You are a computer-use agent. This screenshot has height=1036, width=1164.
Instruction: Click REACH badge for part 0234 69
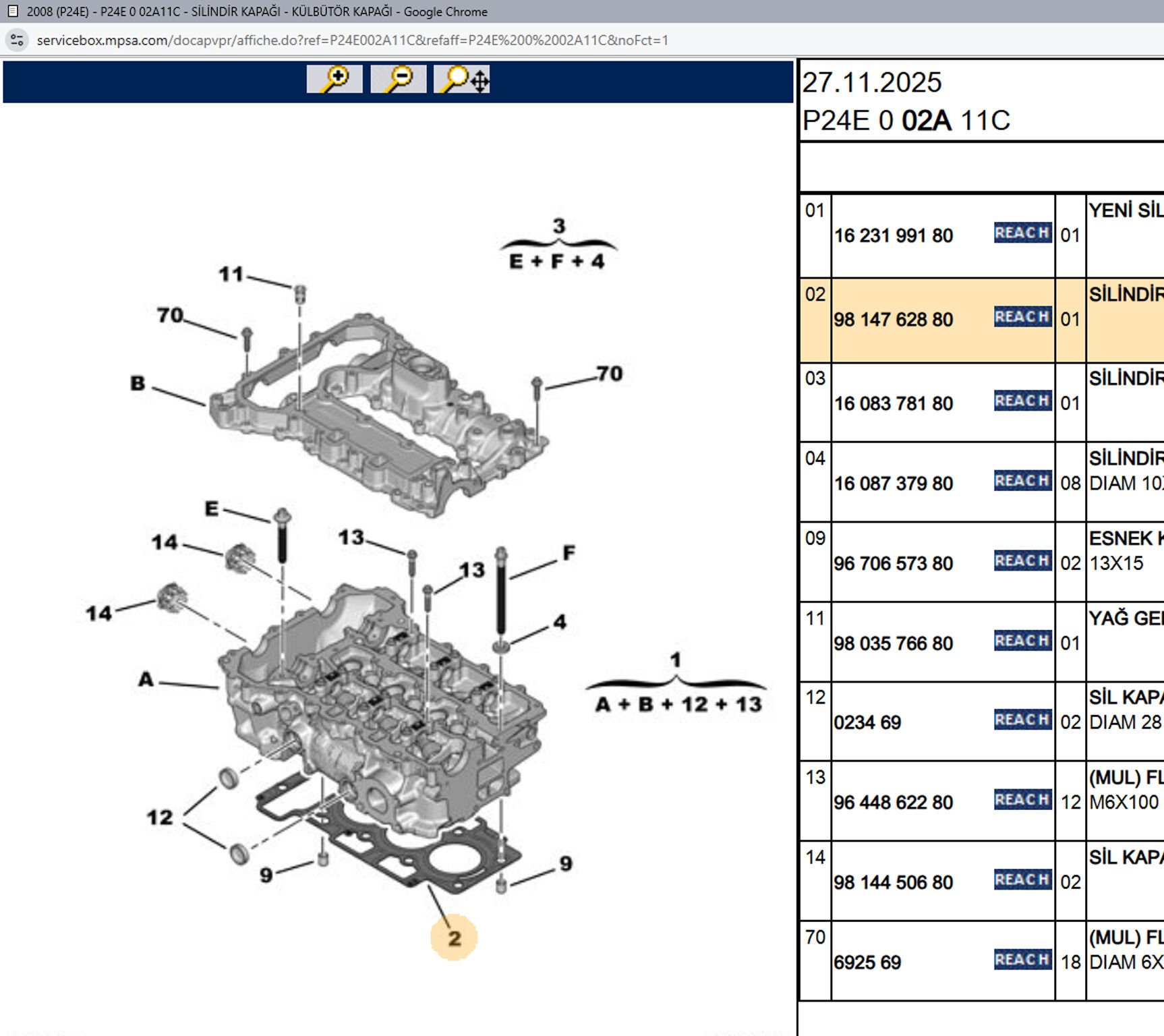(1022, 720)
